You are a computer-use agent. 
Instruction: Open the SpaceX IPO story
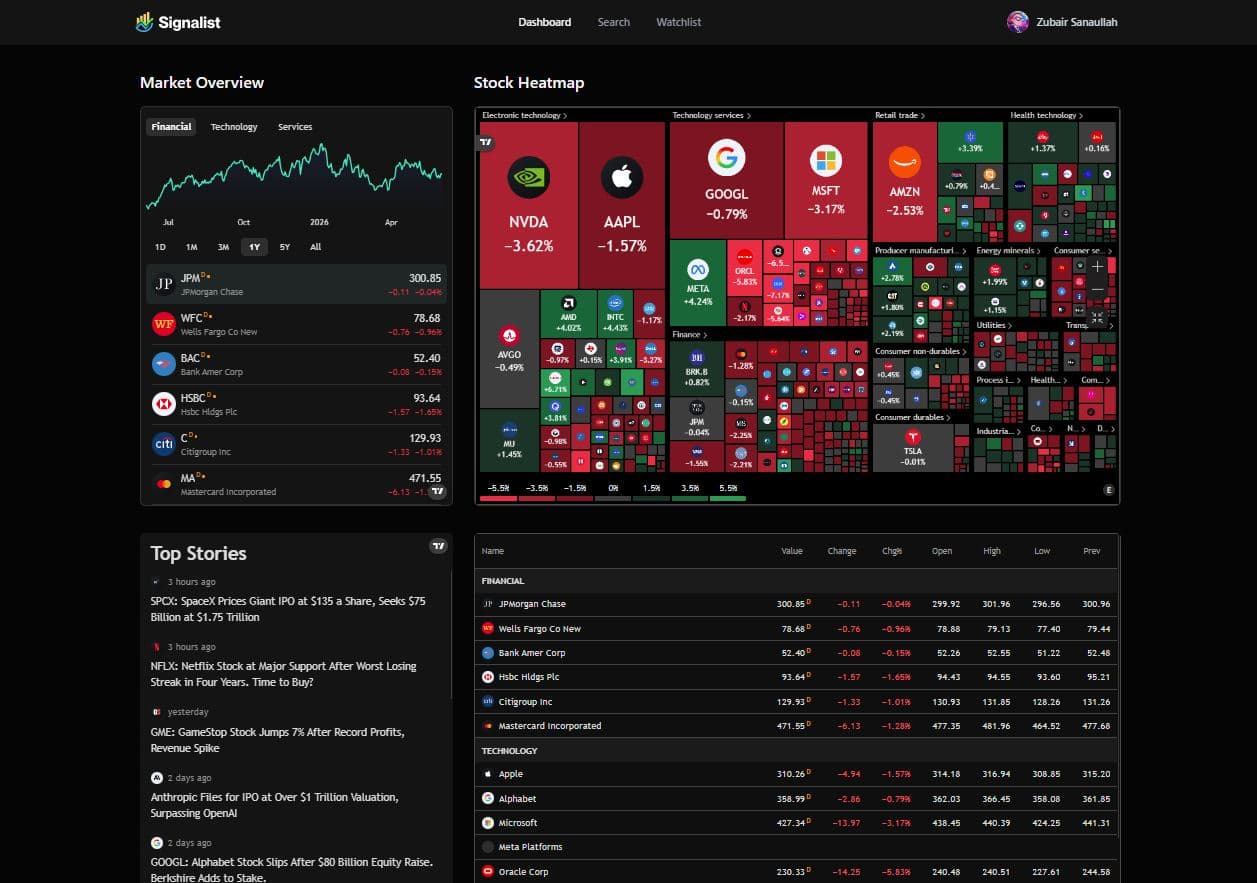(x=288, y=609)
